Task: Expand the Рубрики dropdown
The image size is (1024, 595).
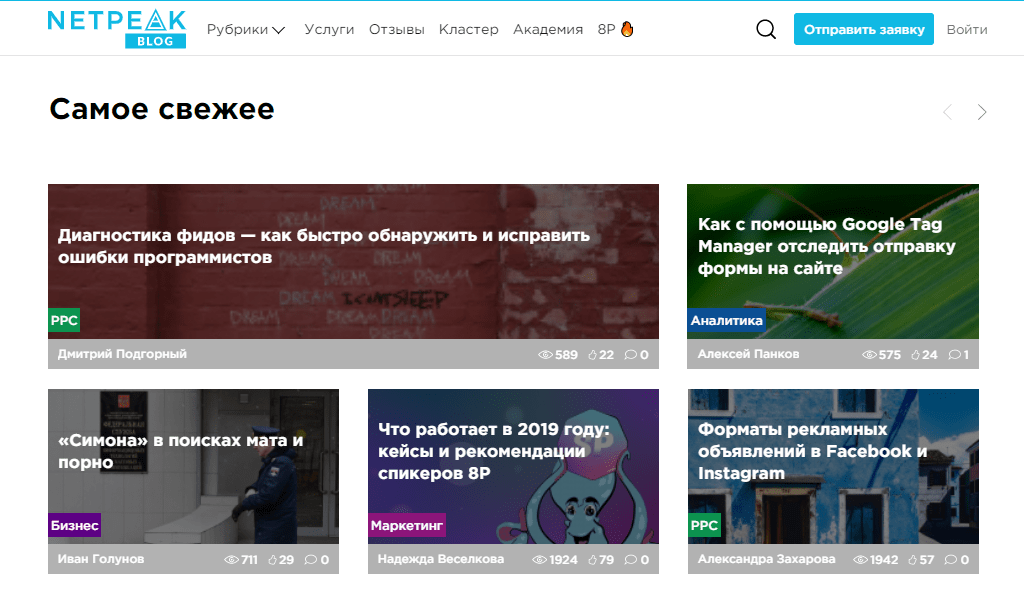Action: pos(242,29)
